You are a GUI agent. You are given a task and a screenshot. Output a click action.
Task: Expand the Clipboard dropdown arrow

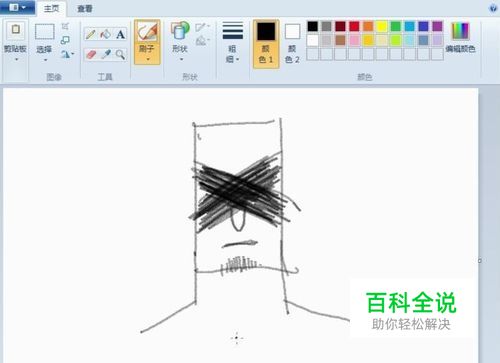coord(16,60)
